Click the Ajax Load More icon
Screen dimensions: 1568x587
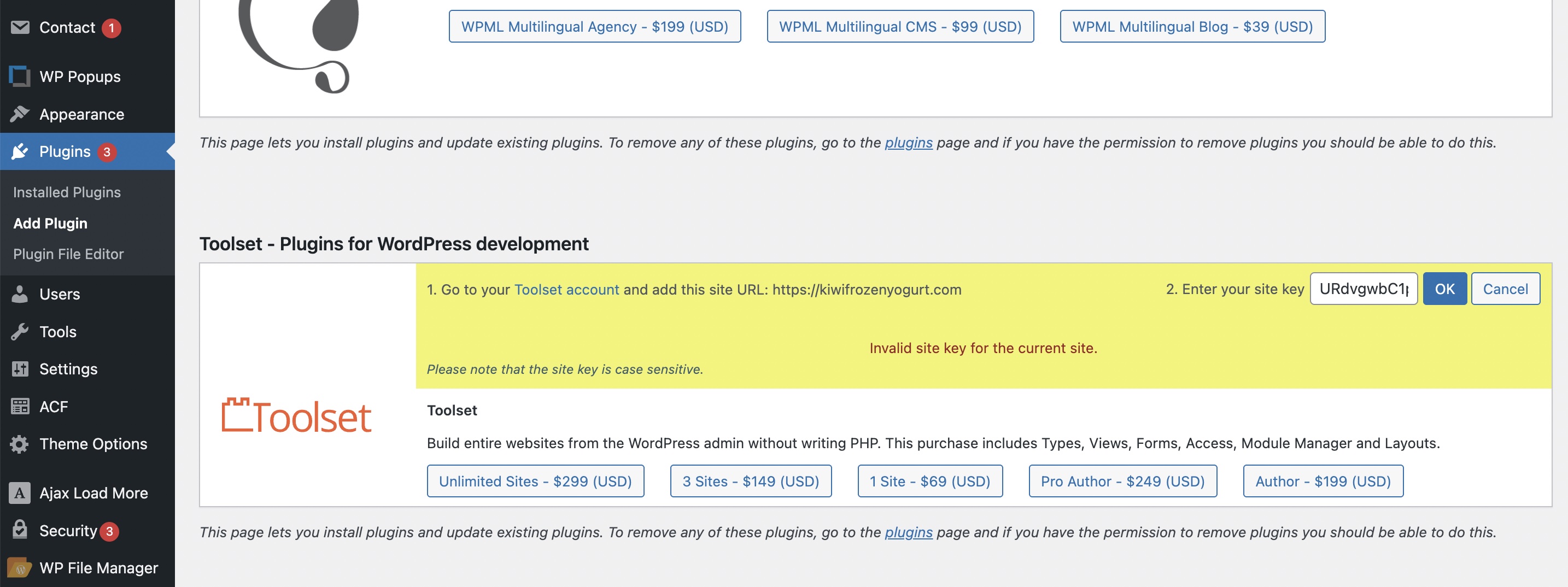(20, 492)
